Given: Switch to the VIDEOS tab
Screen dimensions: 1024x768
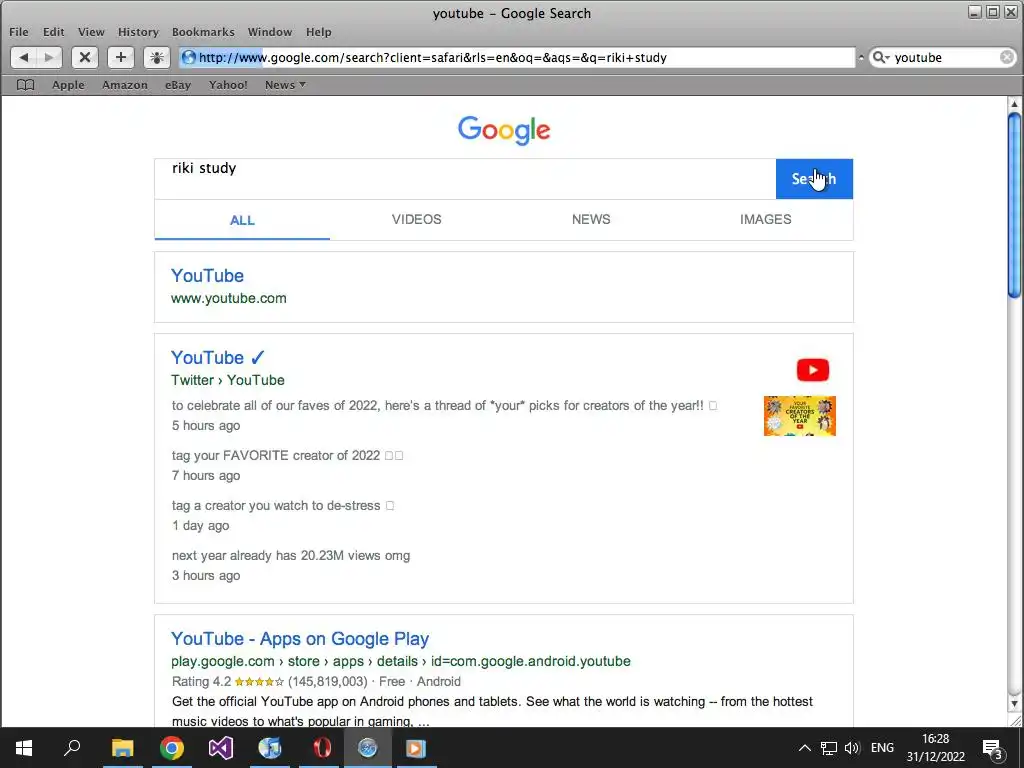Looking at the screenshot, I should pyautogui.click(x=417, y=219).
